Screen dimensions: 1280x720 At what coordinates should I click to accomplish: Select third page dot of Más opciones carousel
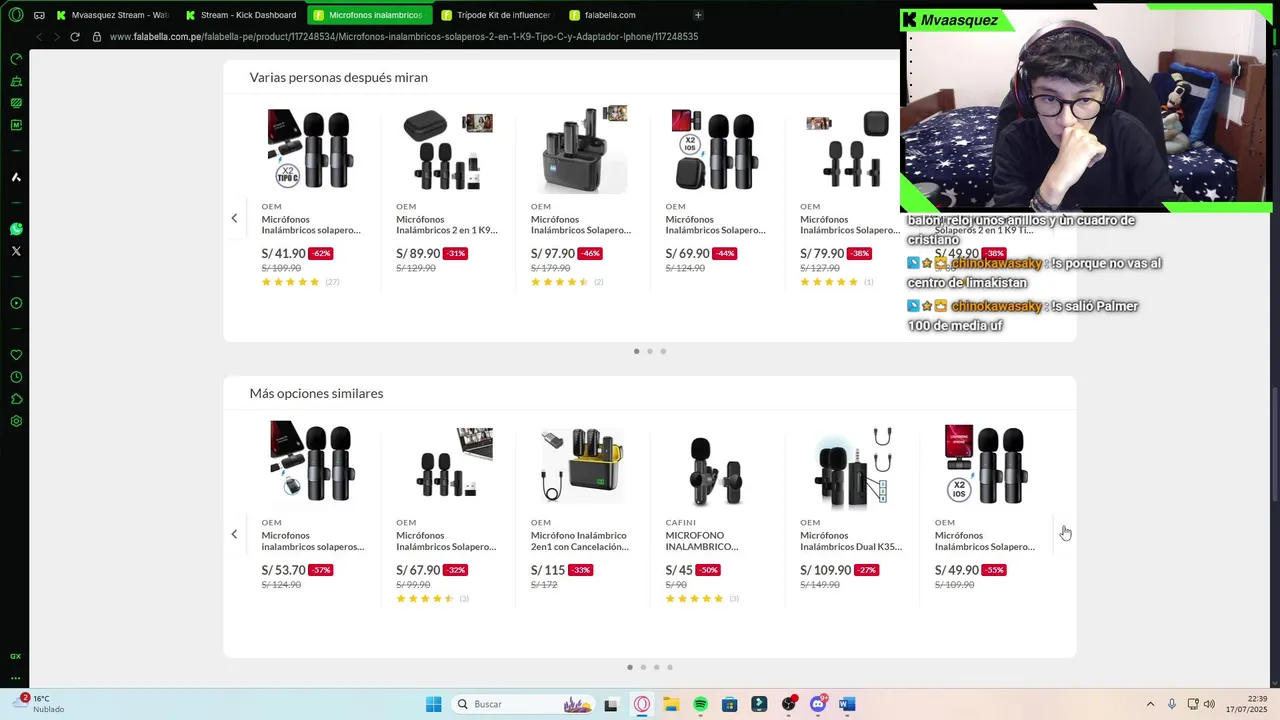click(x=656, y=667)
